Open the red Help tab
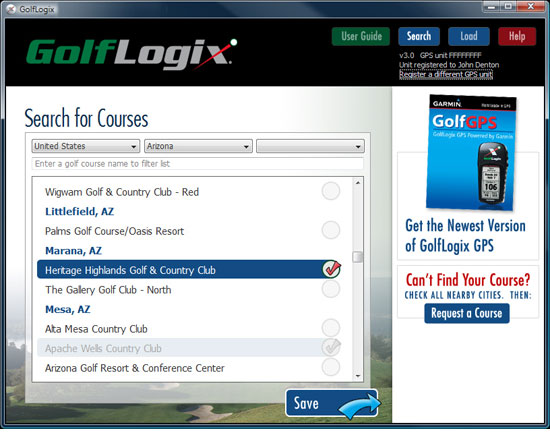 click(x=517, y=36)
